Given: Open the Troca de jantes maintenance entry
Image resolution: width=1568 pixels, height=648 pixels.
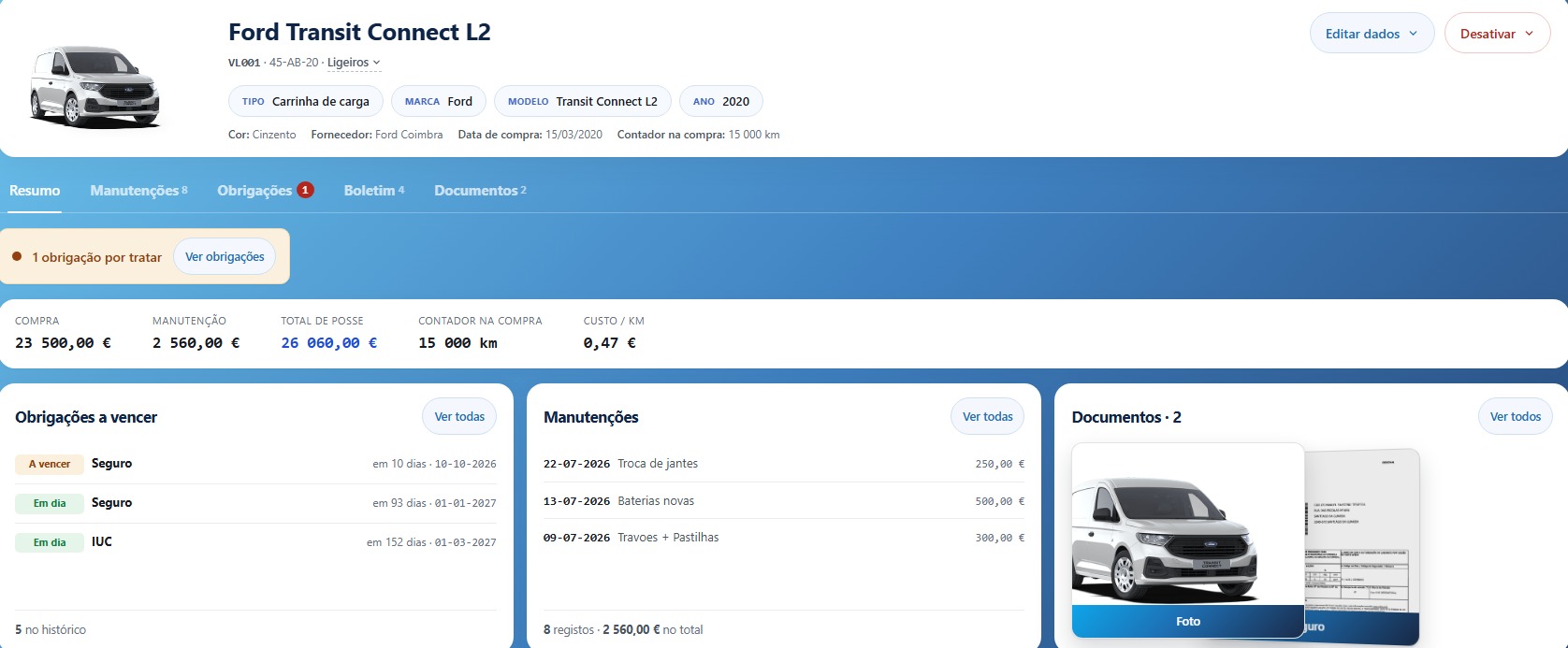Looking at the screenshot, I should point(784,464).
